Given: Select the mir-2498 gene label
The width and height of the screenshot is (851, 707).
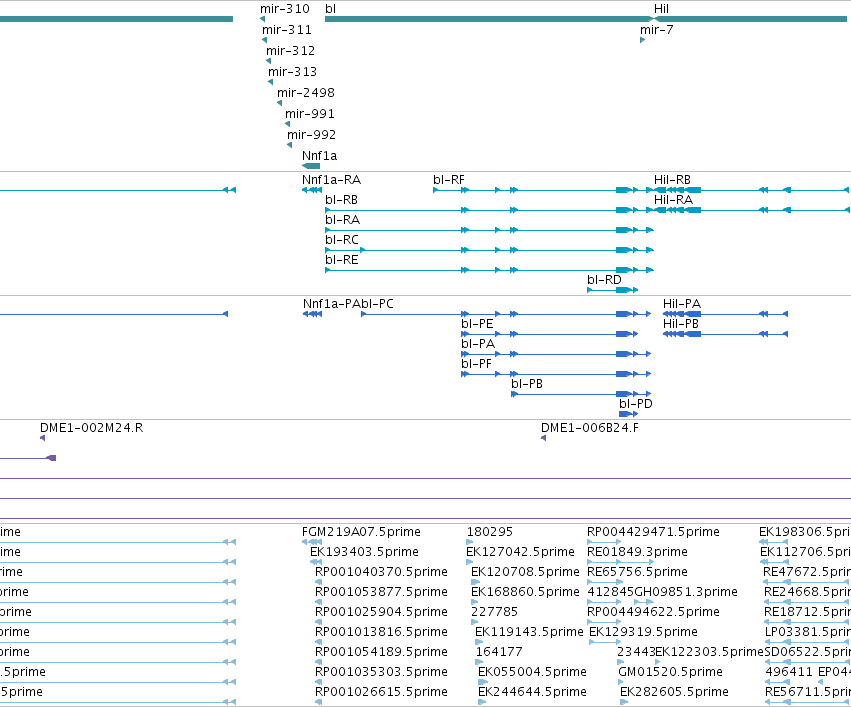Looking at the screenshot, I should tap(306, 93).
